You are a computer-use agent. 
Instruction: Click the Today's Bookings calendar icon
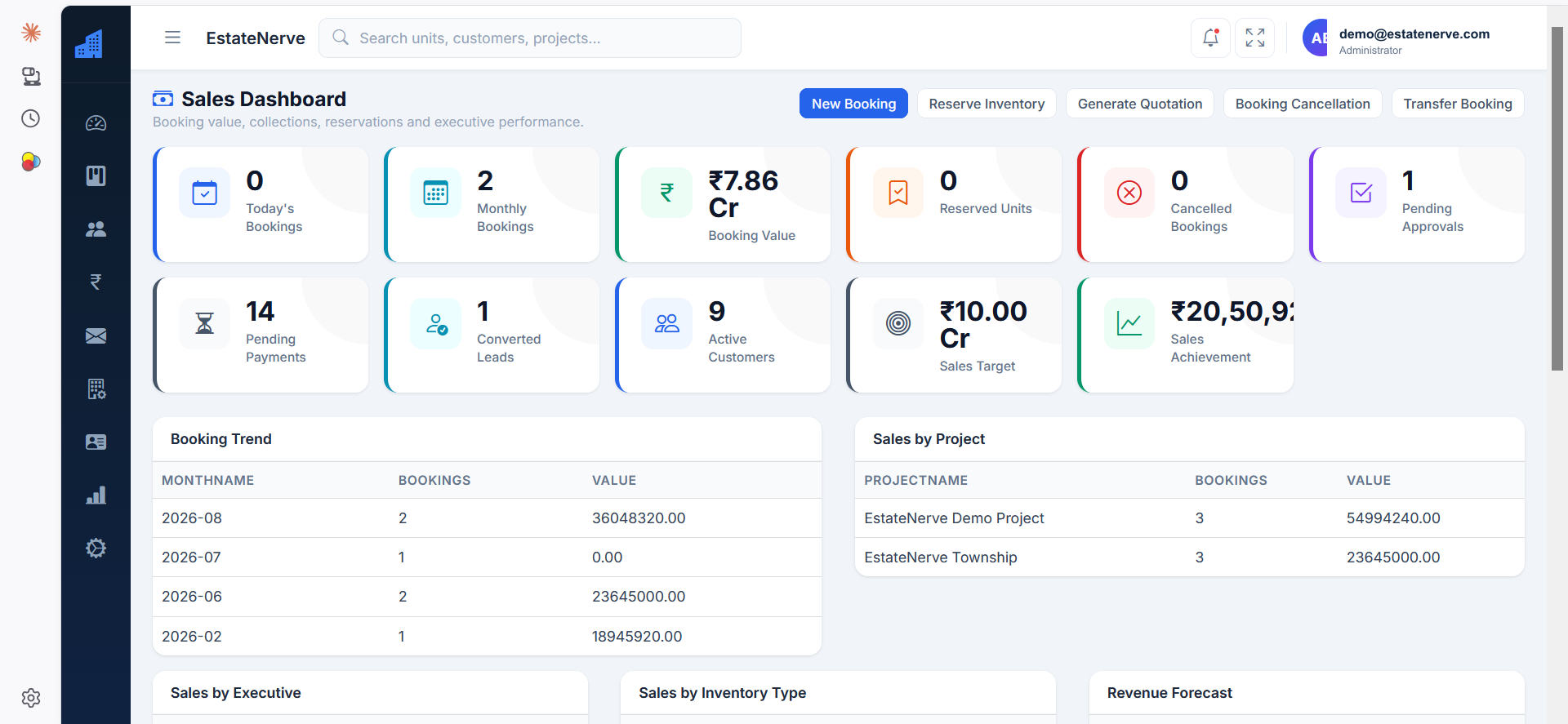204,193
